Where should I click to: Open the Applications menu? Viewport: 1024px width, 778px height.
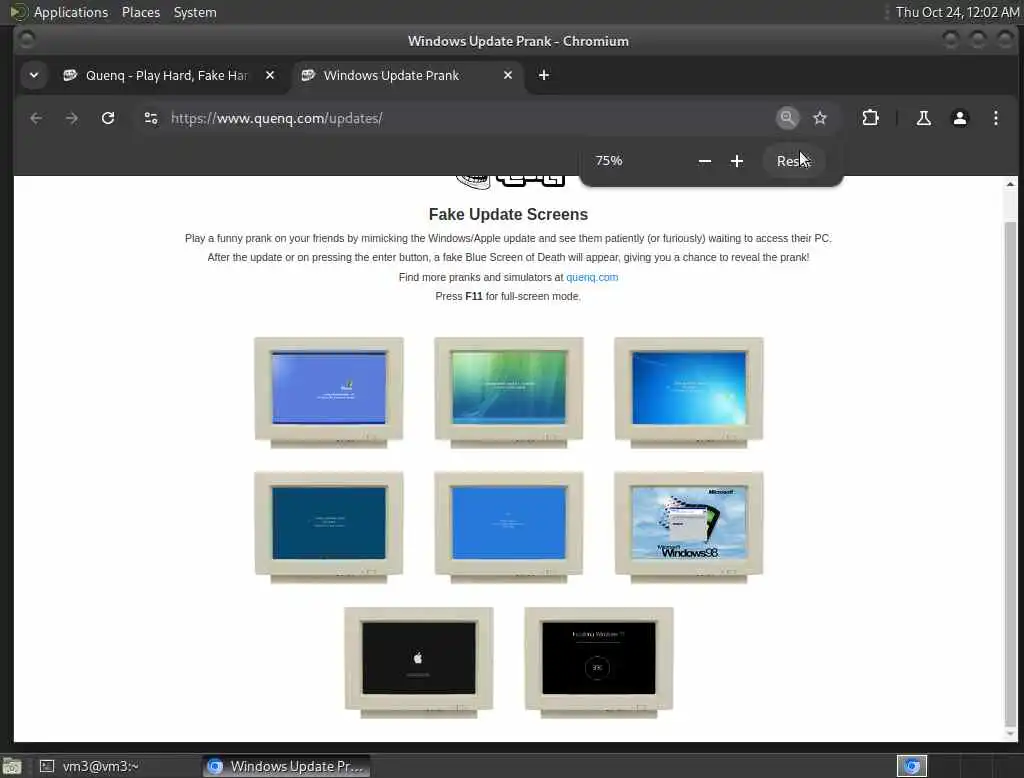point(71,12)
